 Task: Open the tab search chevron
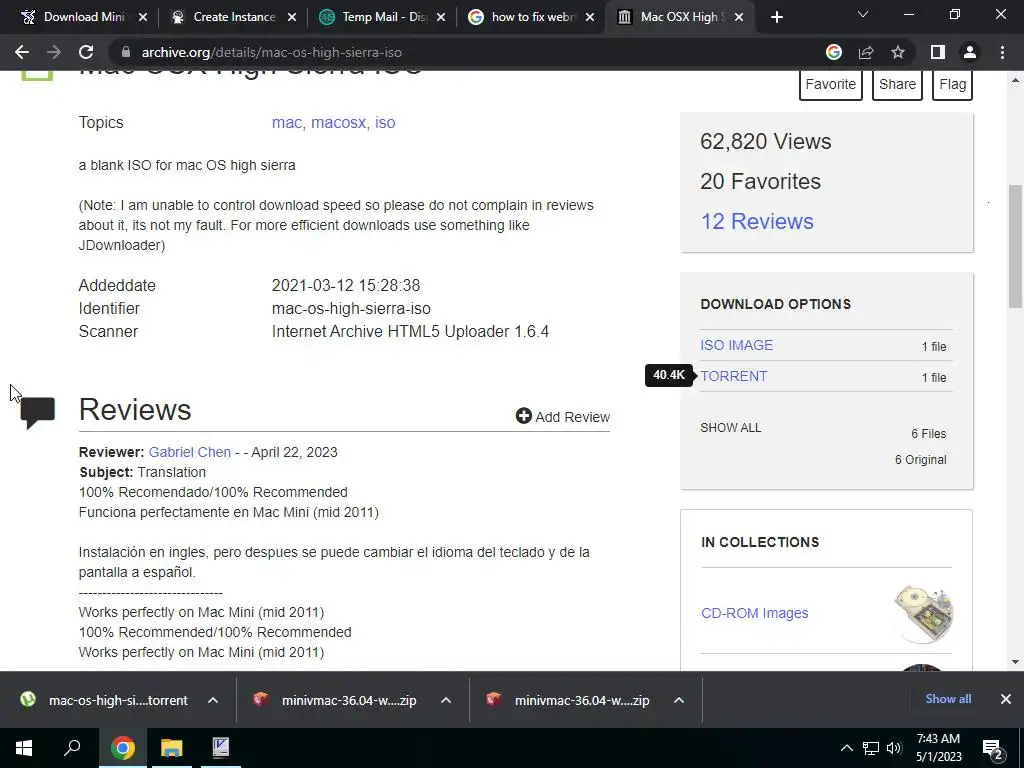863,14
